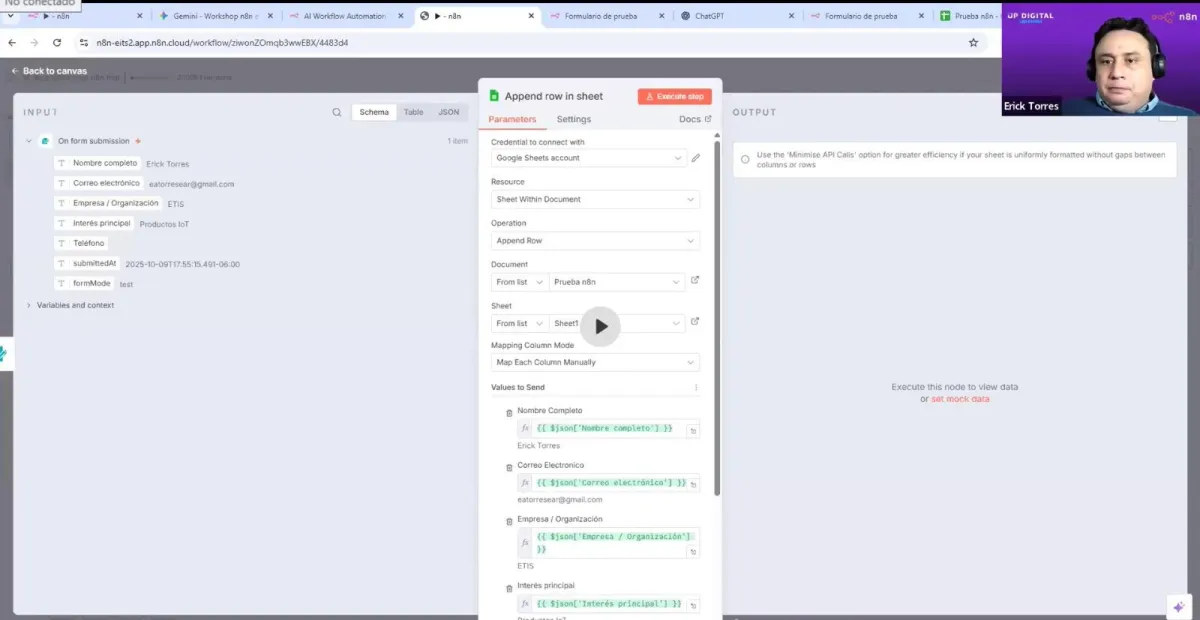Delete the Interés principal field mapping
This screenshot has width=1200, height=620.
click(509, 588)
